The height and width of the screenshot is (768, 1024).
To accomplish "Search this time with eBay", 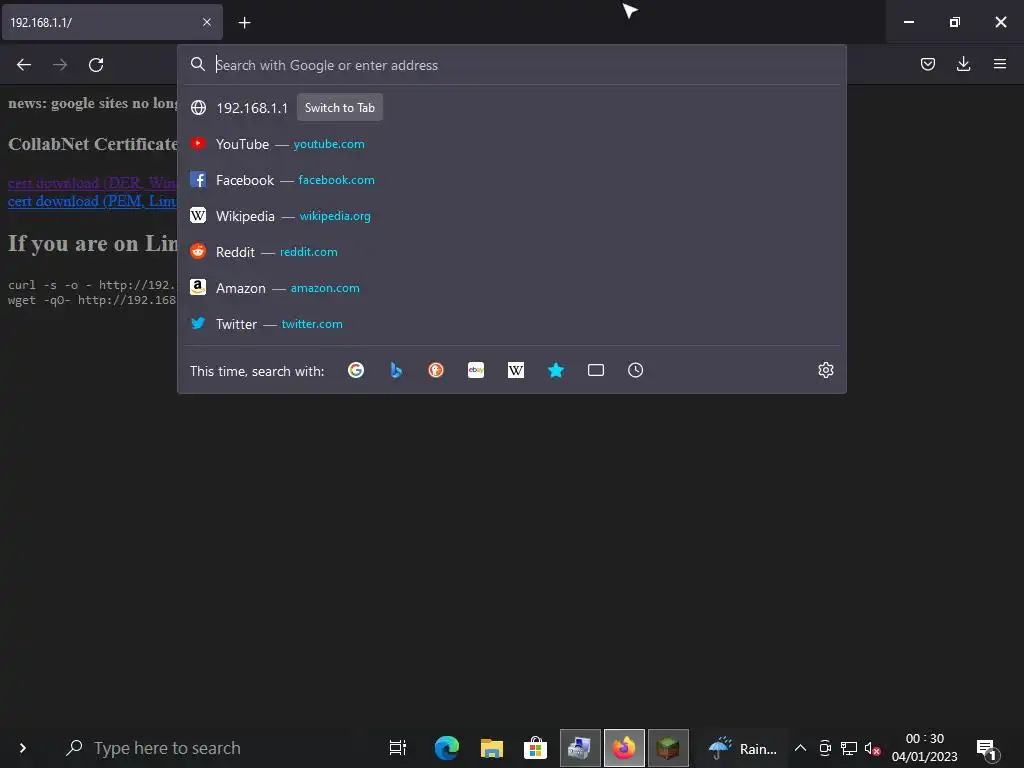I will click(476, 370).
